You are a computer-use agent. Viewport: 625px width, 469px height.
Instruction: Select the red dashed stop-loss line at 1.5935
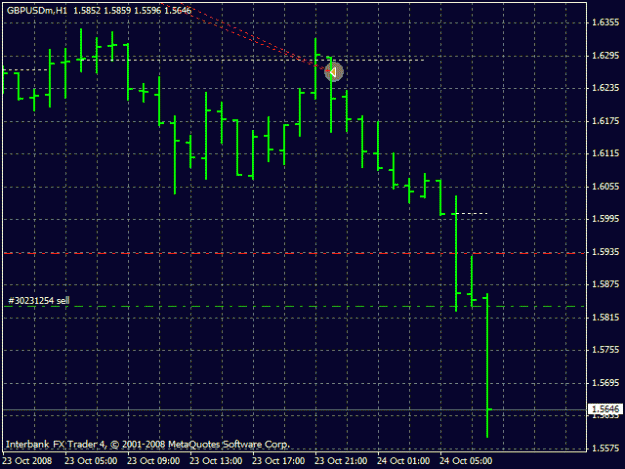tap(295, 253)
